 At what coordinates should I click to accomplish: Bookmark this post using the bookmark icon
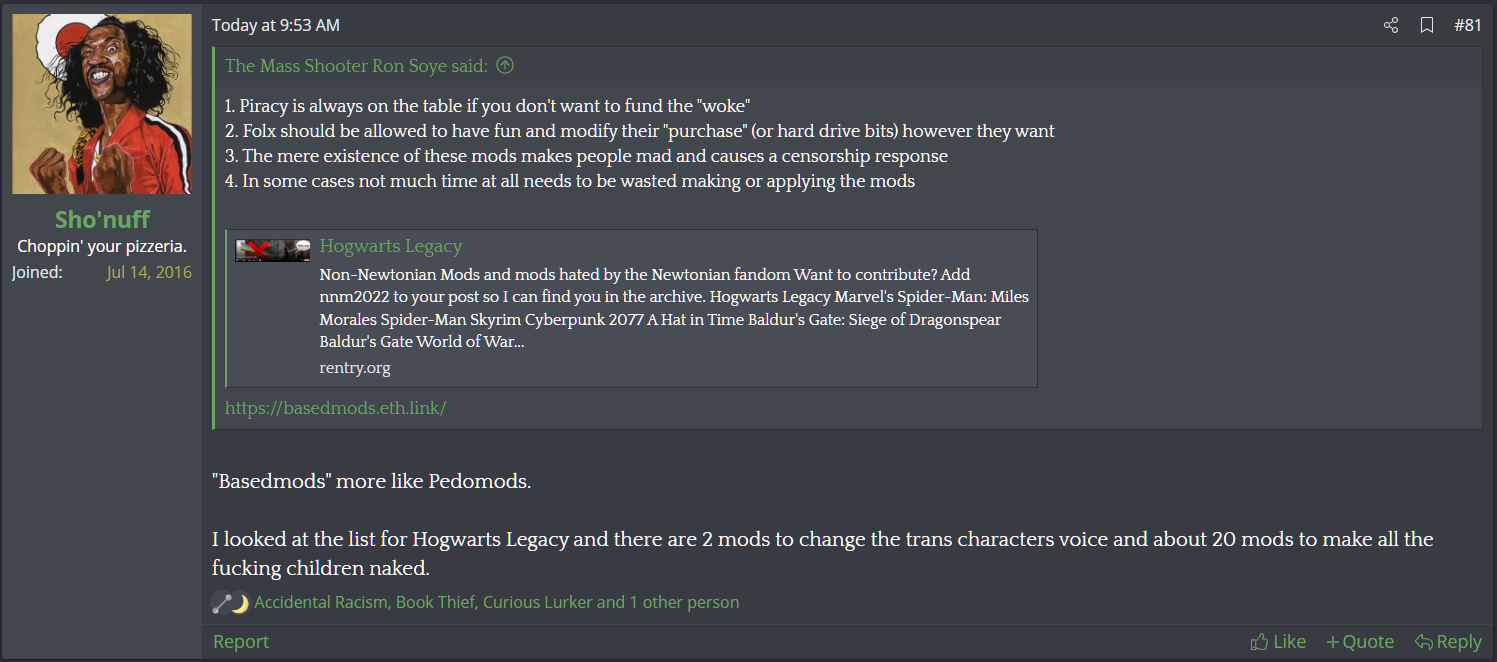coord(1427,25)
